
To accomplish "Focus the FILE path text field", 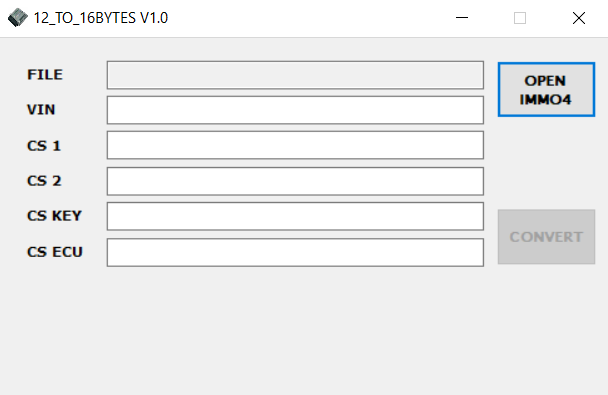I will click(x=295, y=75).
